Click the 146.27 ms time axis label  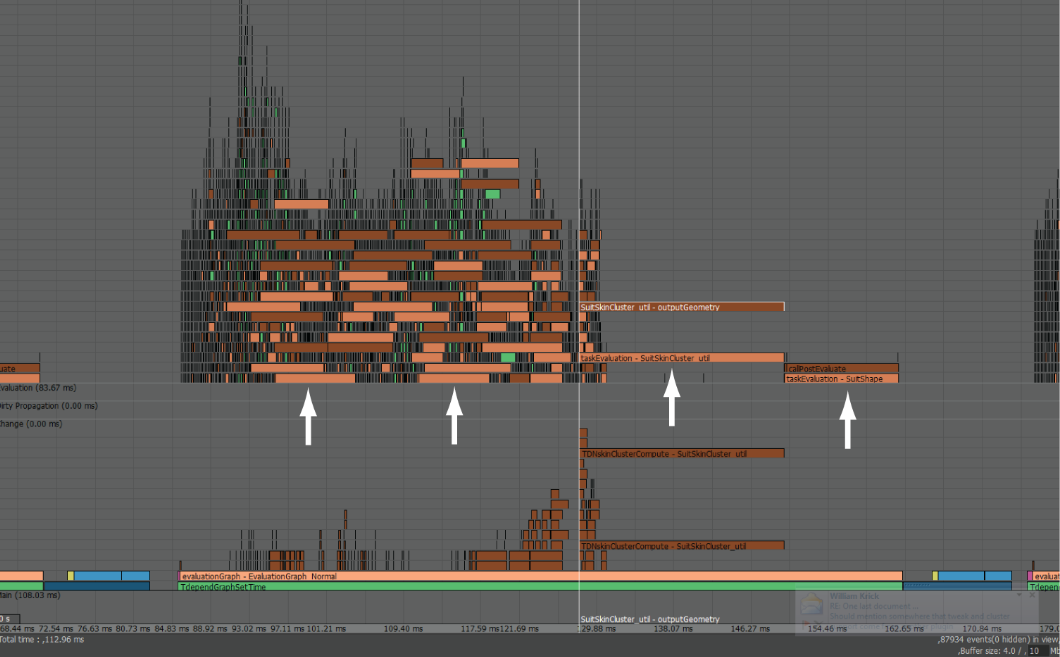coord(750,629)
